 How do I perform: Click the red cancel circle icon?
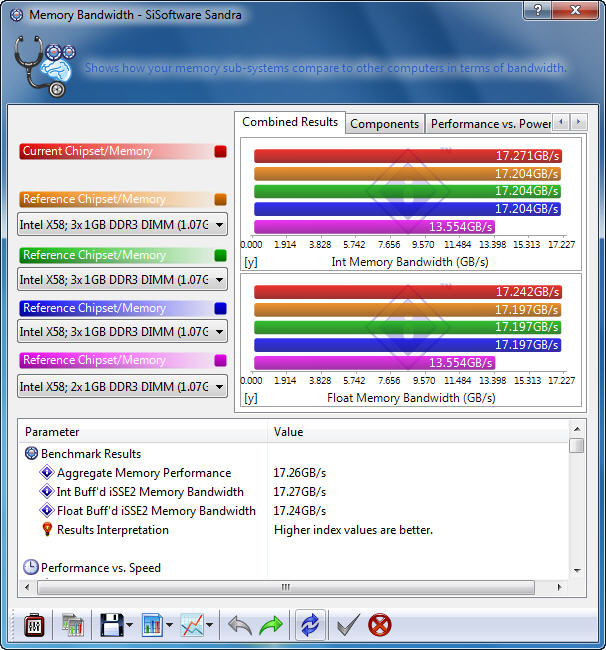point(379,625)
